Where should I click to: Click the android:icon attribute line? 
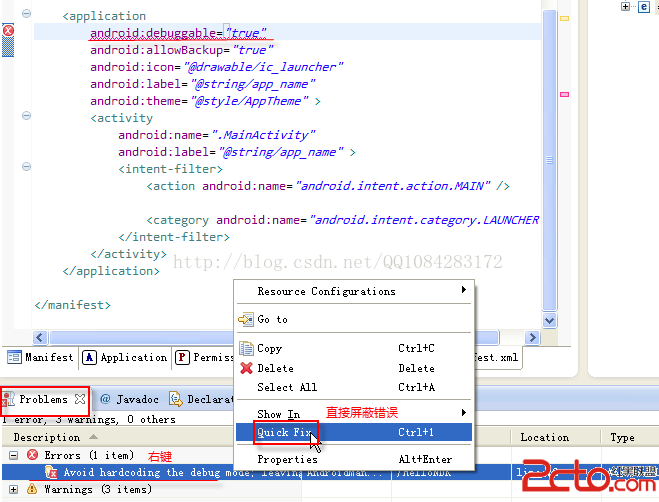216,67
